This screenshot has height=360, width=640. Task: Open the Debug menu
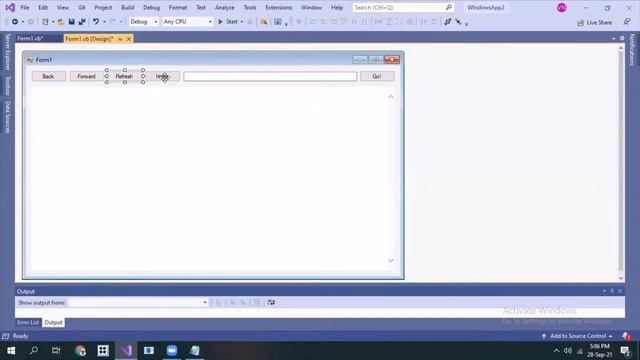click(151, 7)
